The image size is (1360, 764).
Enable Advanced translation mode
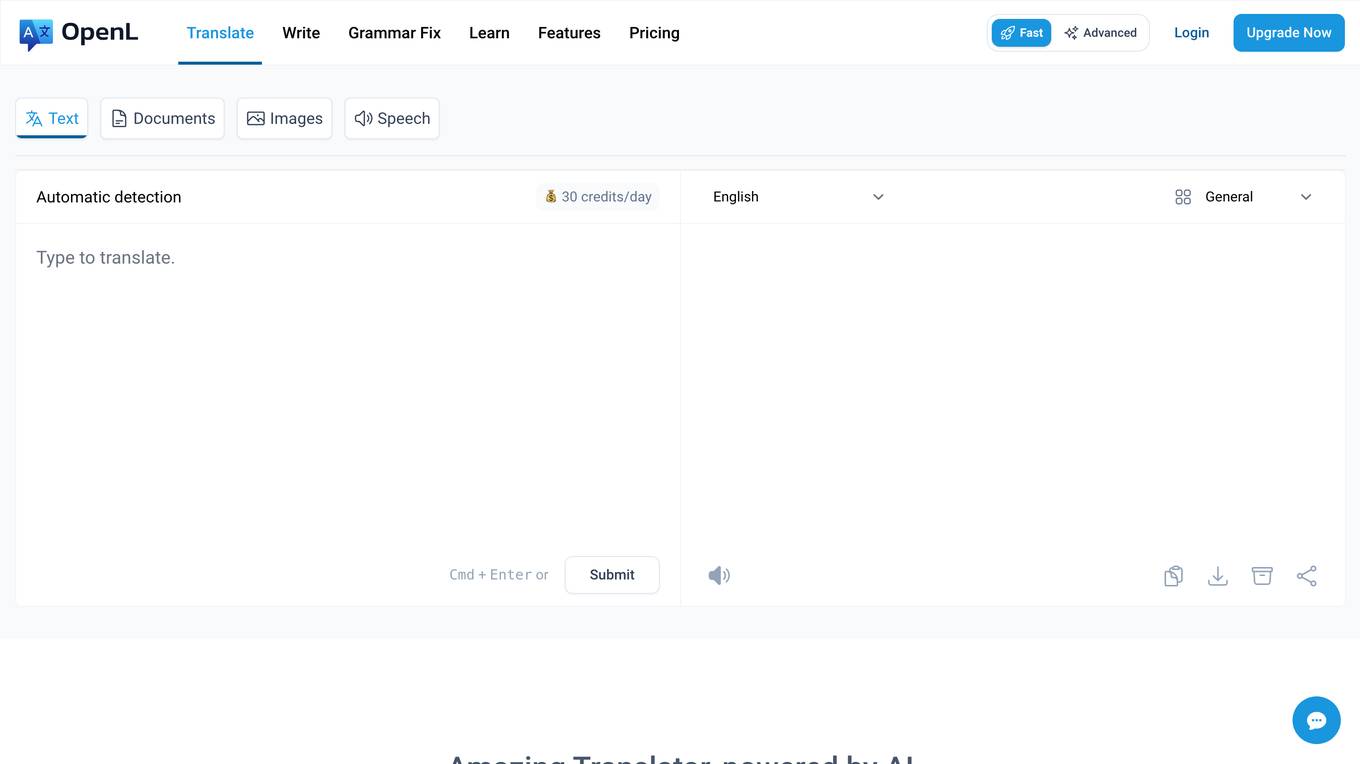(x=1100, y=33)
